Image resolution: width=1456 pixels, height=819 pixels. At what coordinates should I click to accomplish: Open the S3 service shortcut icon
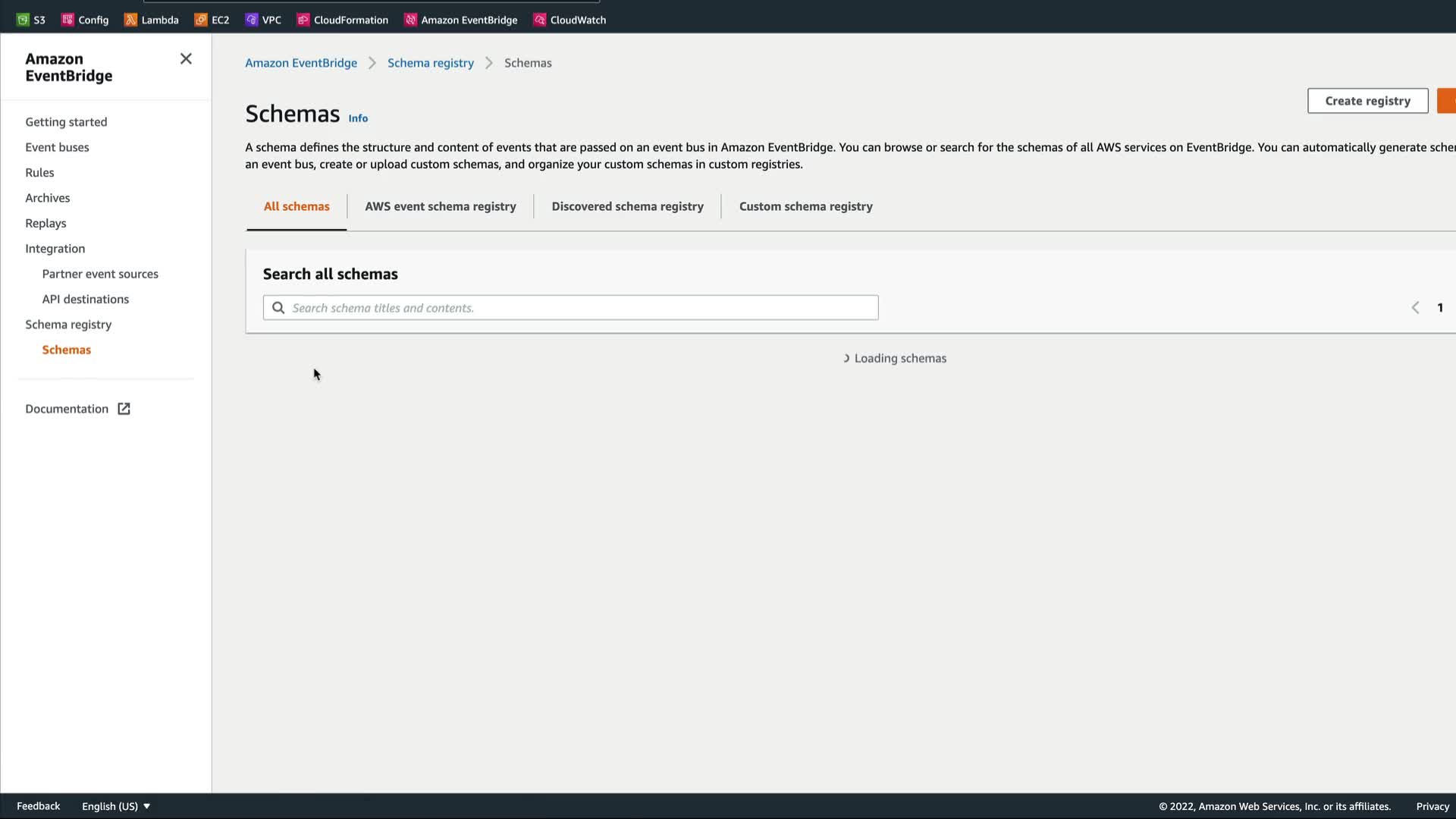[23, 20]
